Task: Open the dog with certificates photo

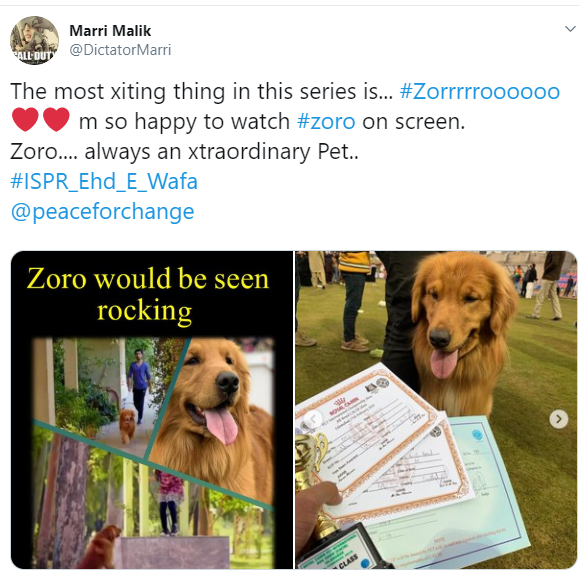Action: [x=436, y=410]
